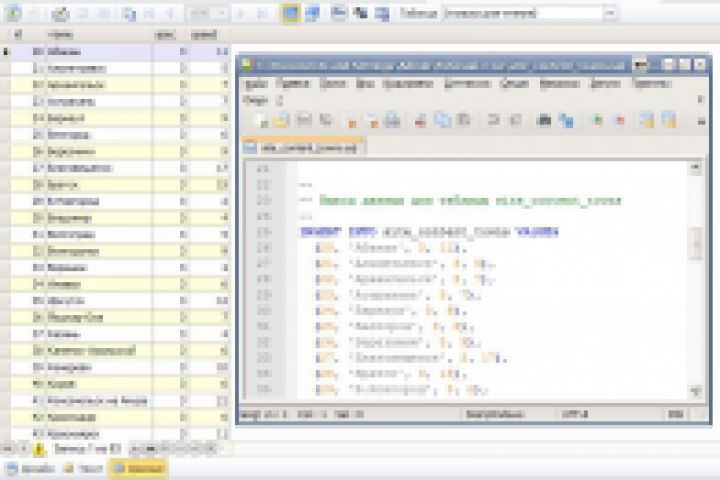The width and height of the screenshot is (720, 480).
Task: Open the Кодировки menu in Notepad++
Action: pos(408,84)
